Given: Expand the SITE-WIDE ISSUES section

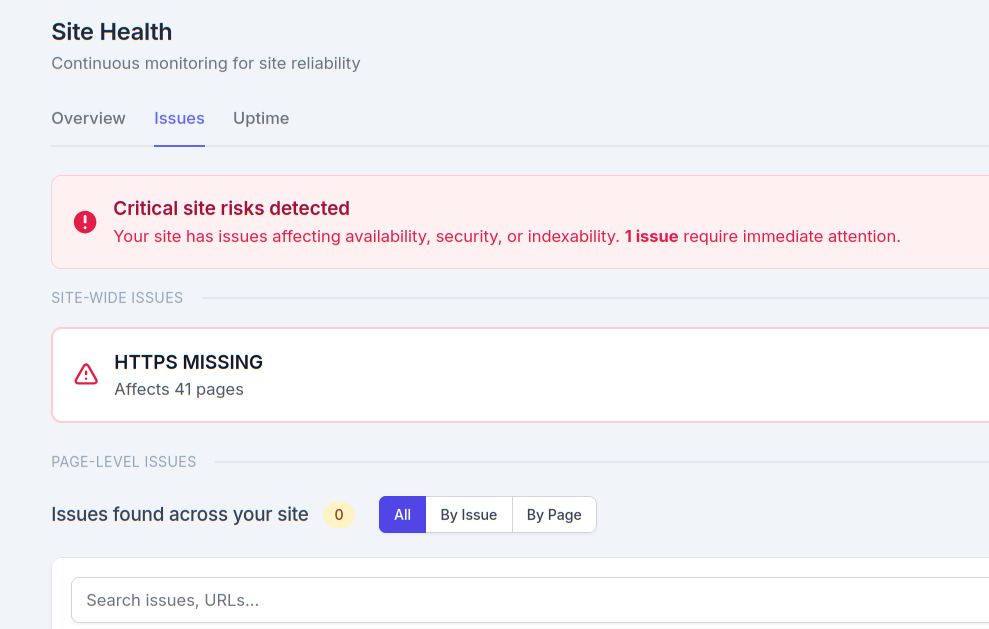Looking at the screenshot, I should [117, 297].
